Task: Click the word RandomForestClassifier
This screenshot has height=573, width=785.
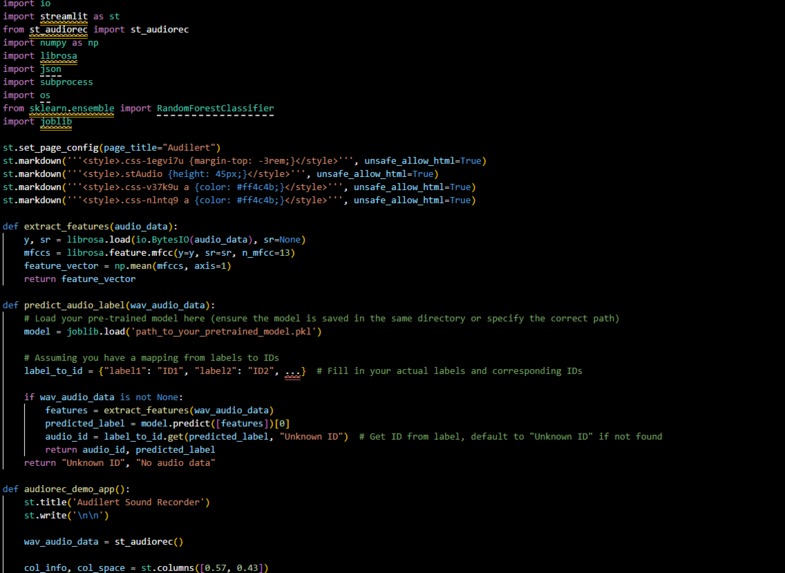Action: (x=215, y=108)
